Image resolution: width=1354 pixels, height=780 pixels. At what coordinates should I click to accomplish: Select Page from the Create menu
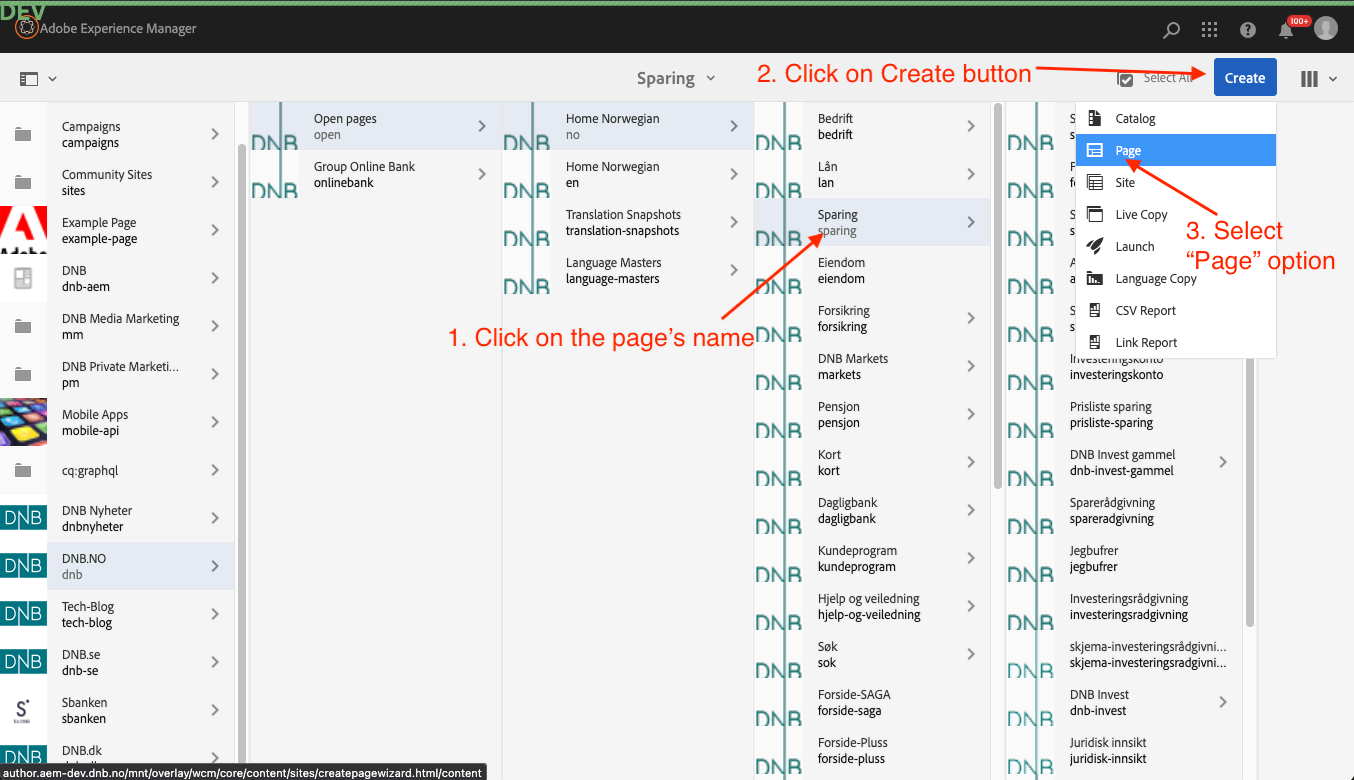click(1128, 150)
